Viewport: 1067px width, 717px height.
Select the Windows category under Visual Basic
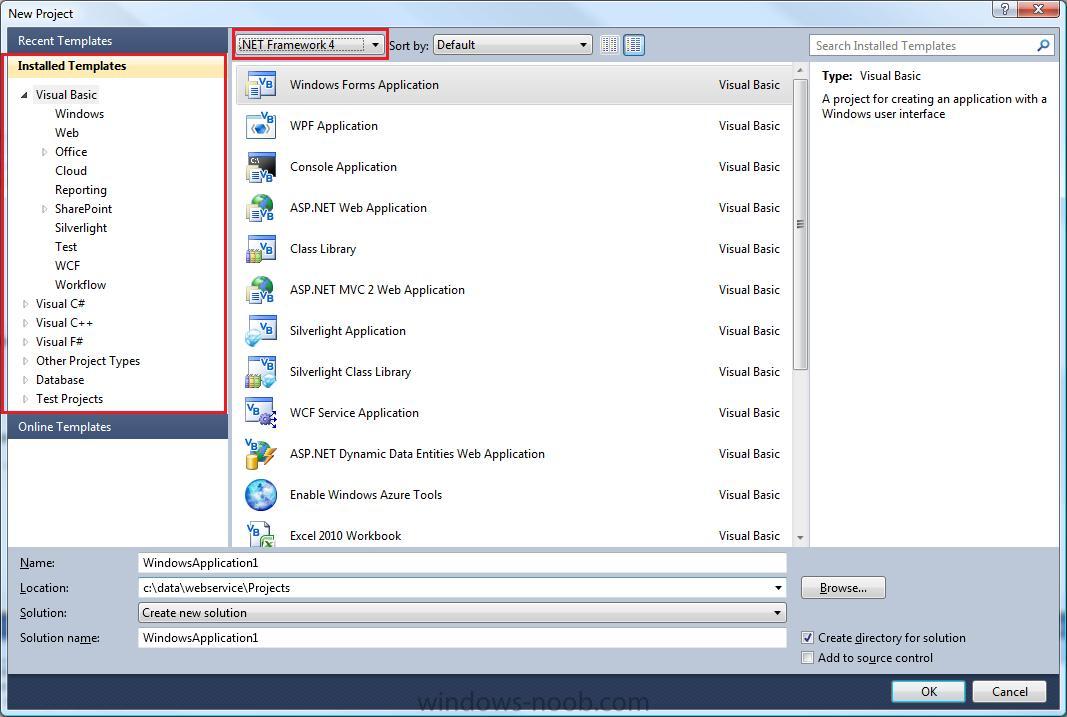pyautogui.click(x=80, y=114)
